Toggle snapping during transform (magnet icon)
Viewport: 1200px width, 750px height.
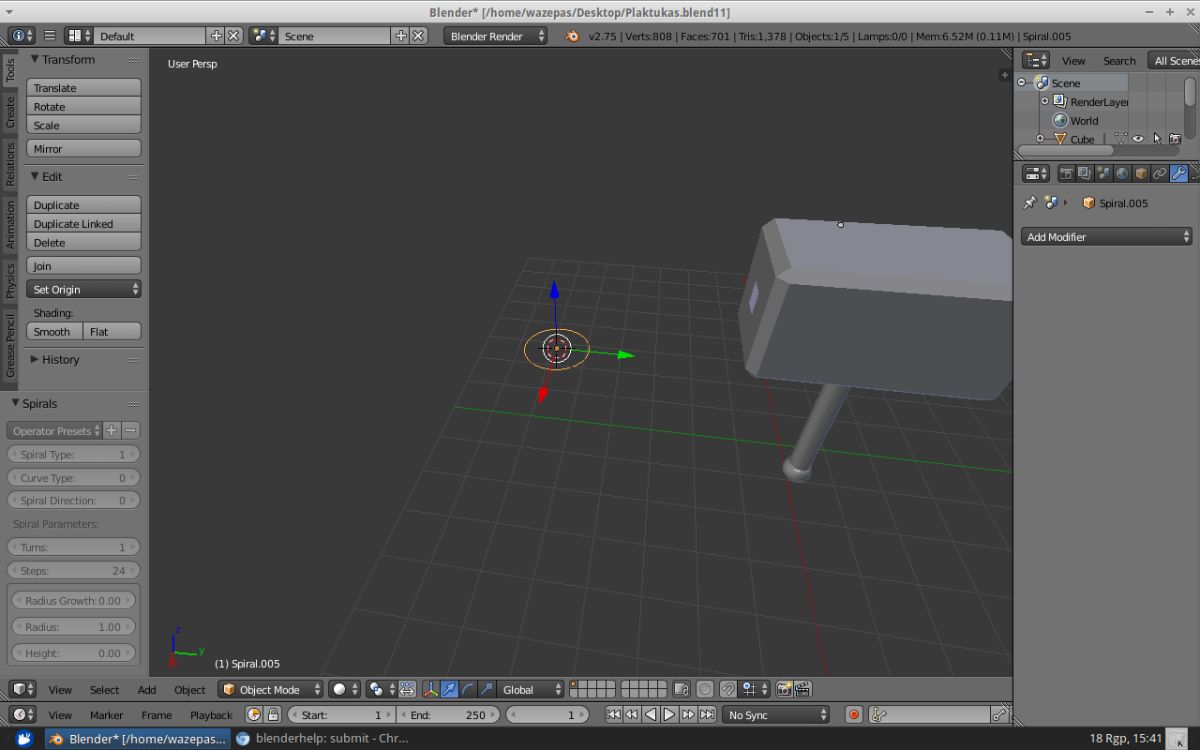(x=728, y=689)
